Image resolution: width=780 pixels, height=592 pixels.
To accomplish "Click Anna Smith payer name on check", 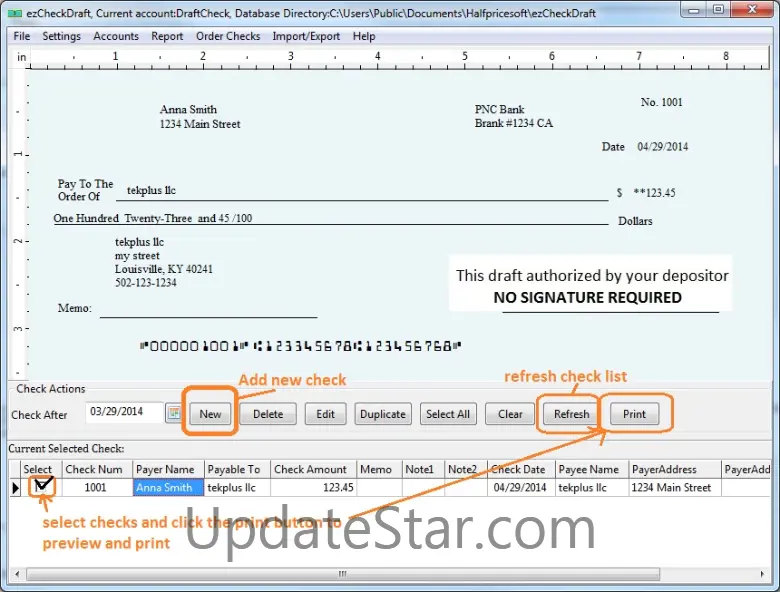I will pyautogui.click(x=188, y=109).
